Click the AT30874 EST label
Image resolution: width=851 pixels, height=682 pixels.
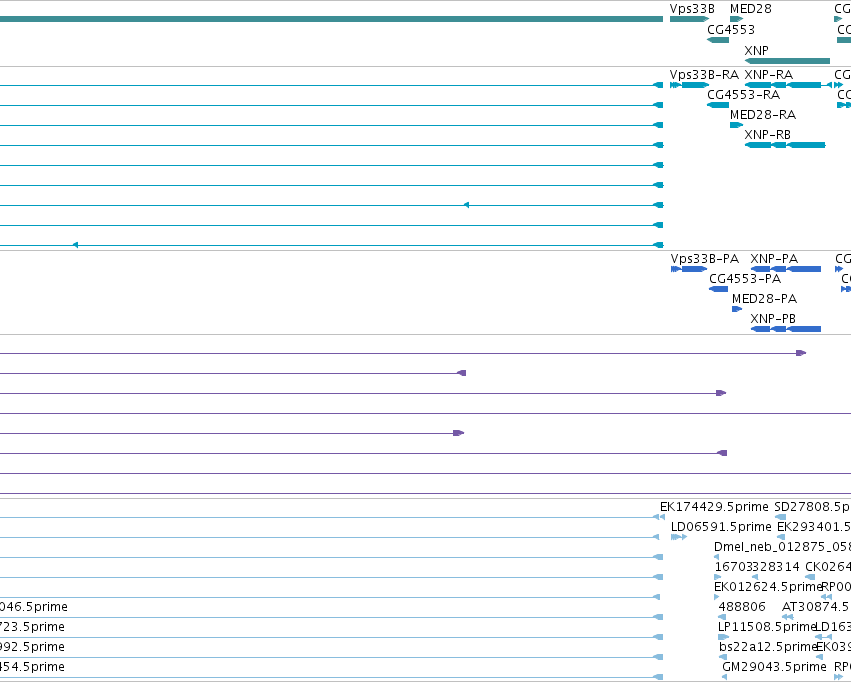point(816,607)
